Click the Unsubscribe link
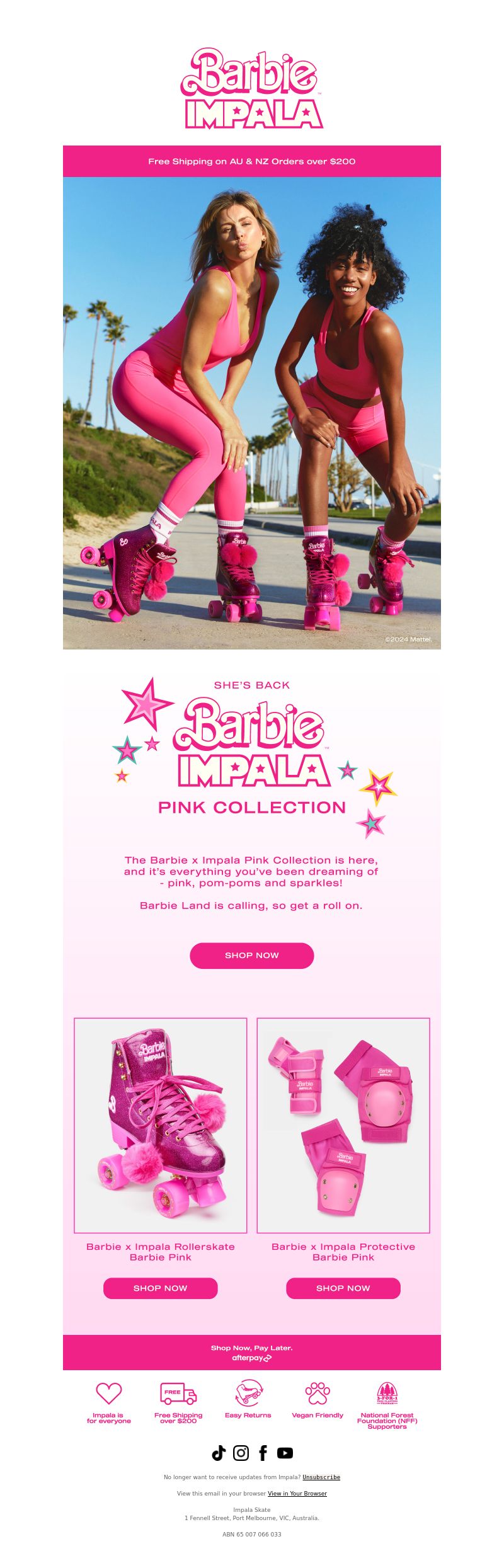 click(x=321, y=1477)
